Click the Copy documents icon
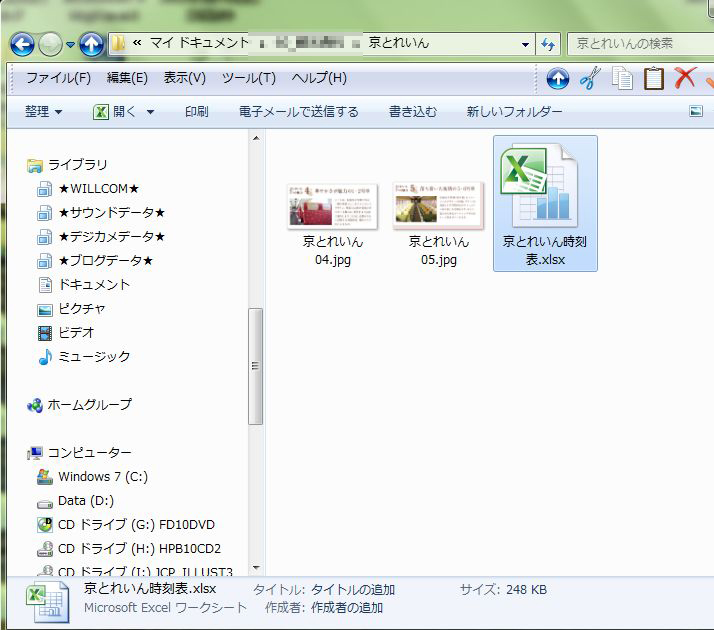 click(622, 78)
